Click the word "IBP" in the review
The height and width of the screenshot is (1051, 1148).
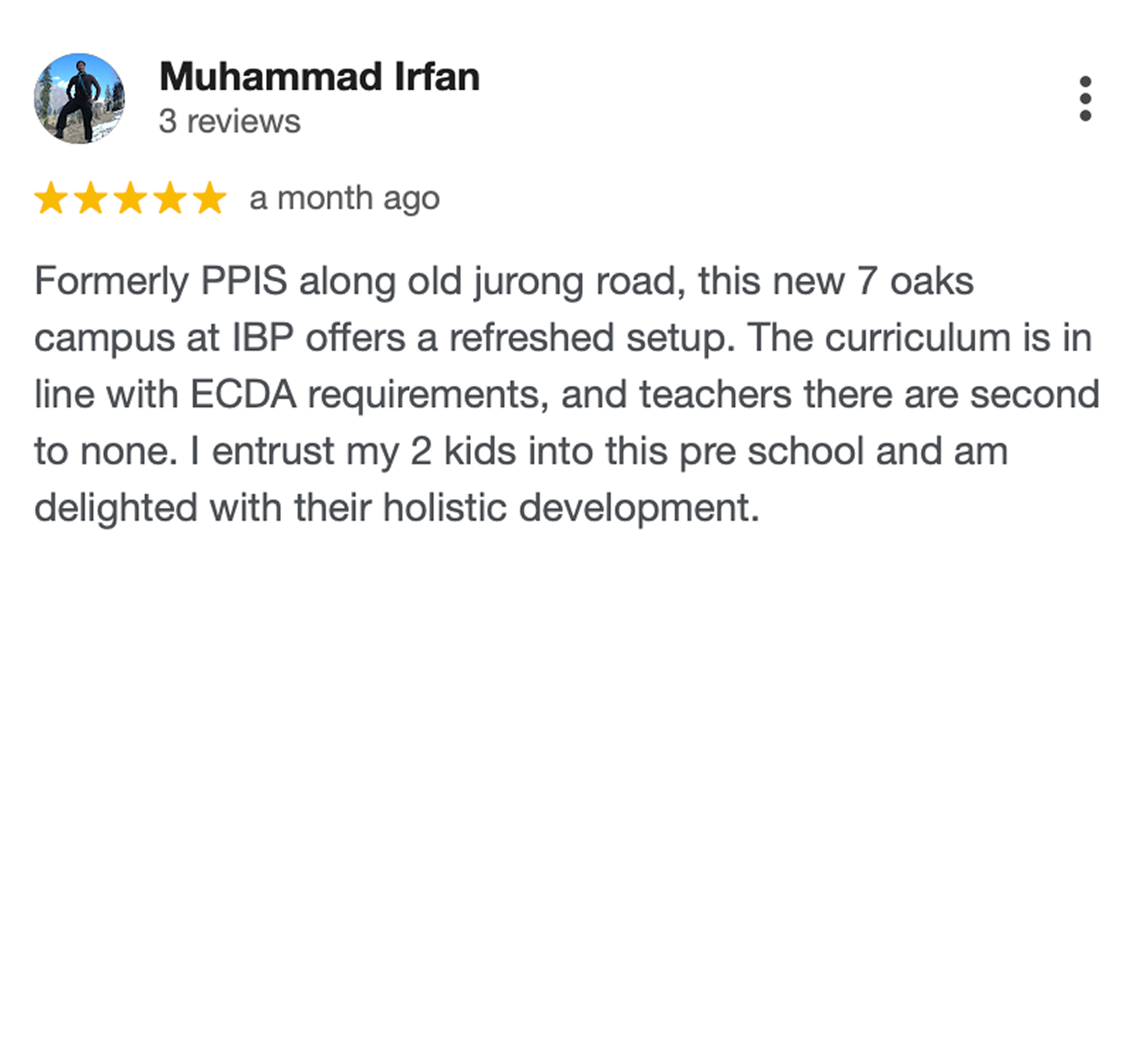click(263, 338)
